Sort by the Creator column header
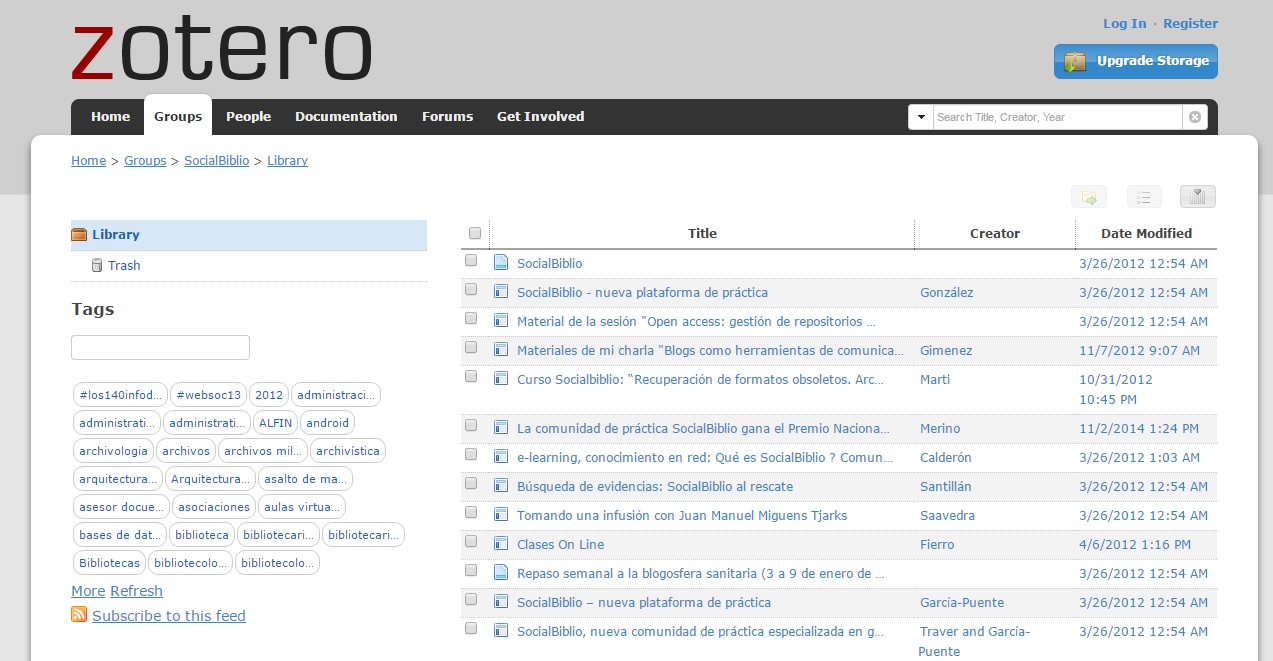Screen dimensions: 1273x661 [x=995, y=233]
